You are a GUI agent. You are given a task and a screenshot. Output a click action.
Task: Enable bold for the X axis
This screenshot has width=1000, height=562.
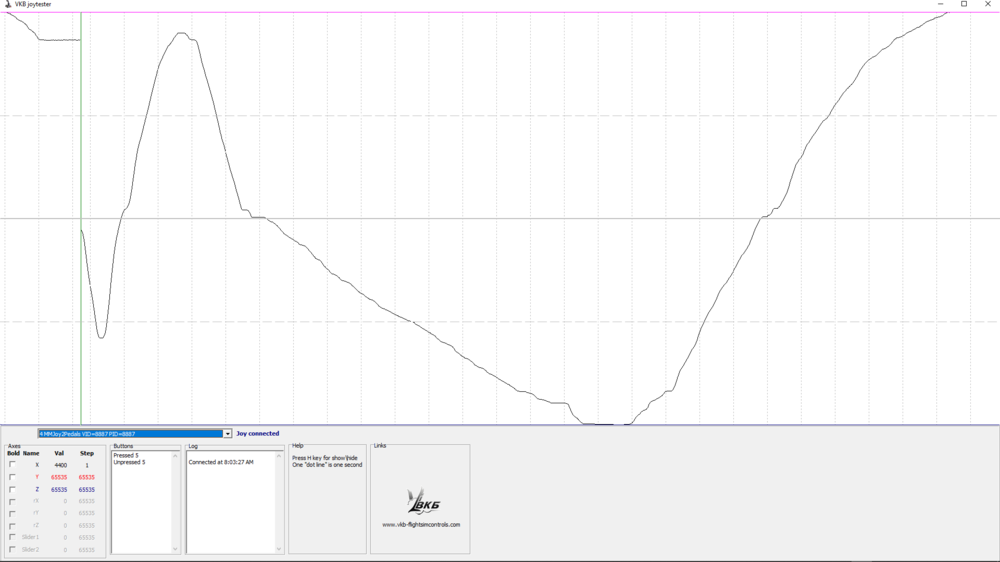pyautogui.click(x=12, y=465)
